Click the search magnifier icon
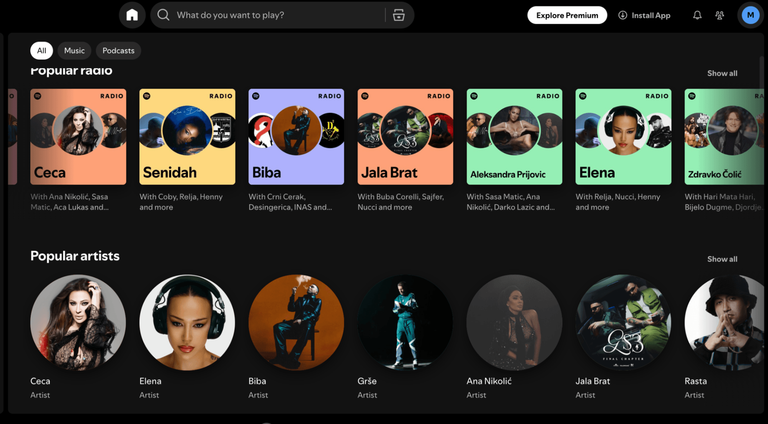Viewport: 768px width, 424px height. pos(163,15)
